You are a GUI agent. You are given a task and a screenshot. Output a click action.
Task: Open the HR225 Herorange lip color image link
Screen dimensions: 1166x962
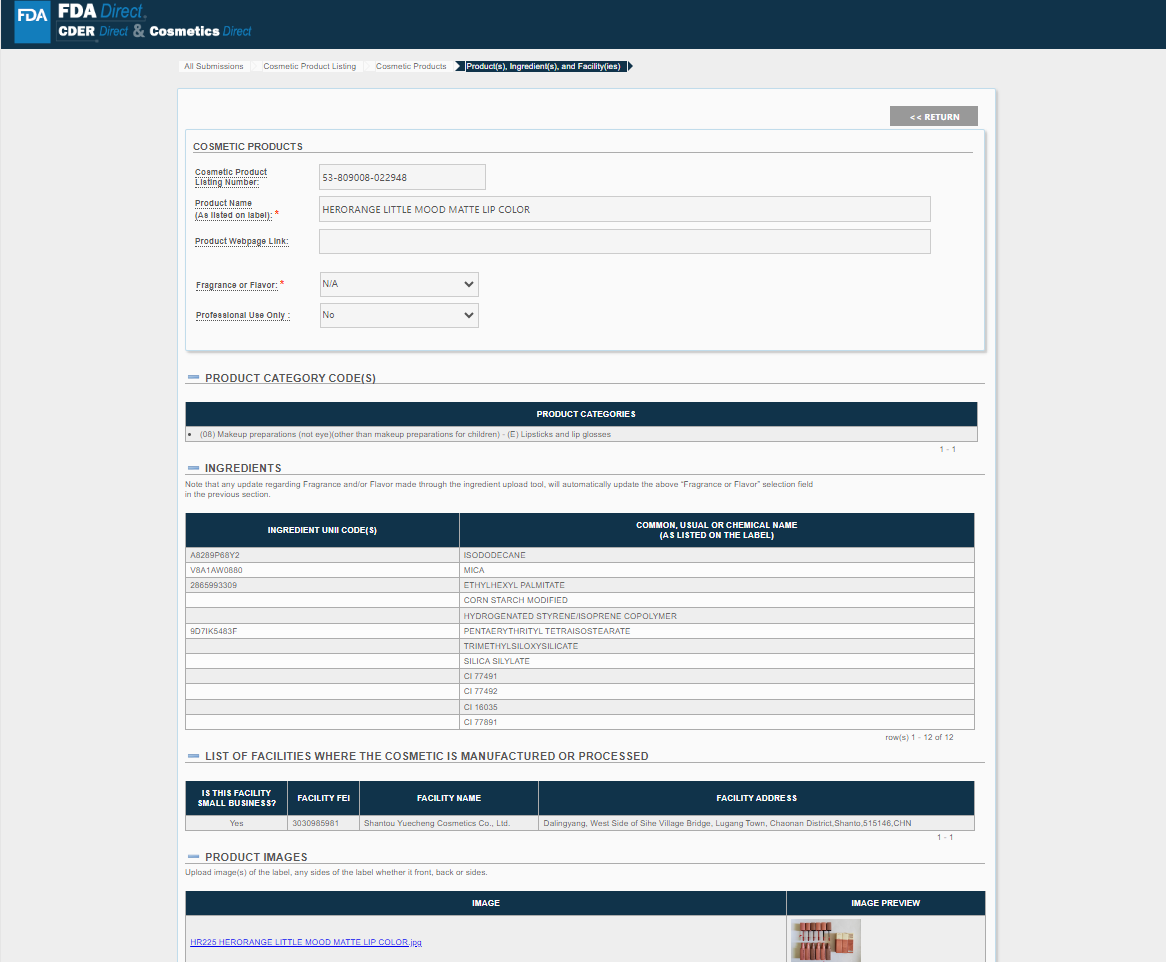pos(305,942)
